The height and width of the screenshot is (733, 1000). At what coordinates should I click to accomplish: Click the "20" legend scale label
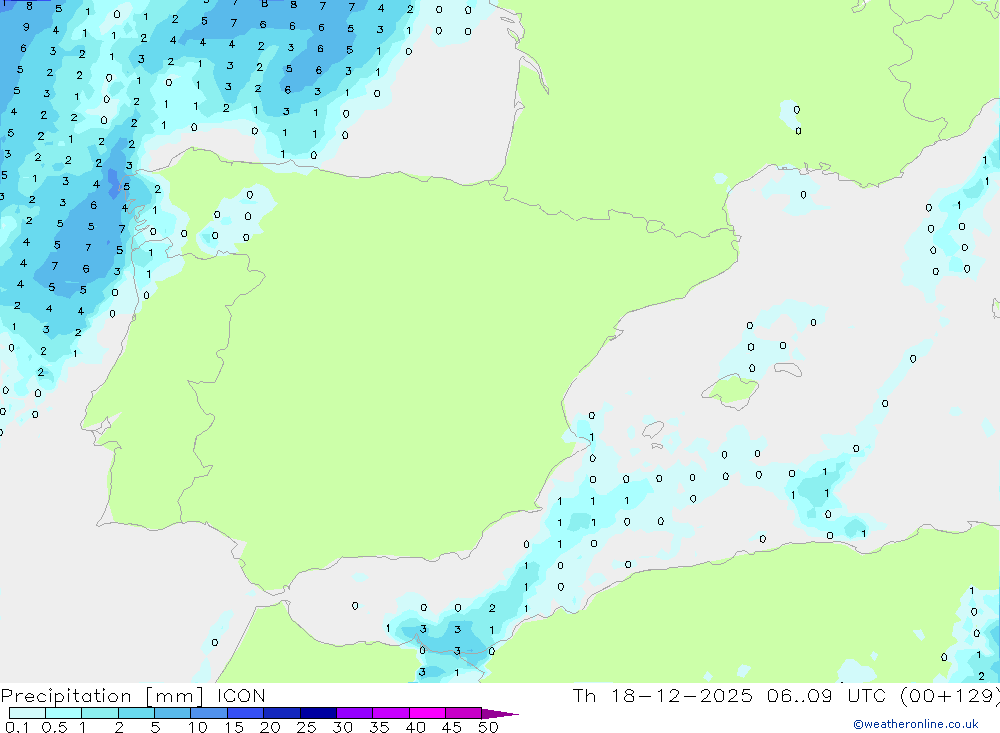tap(270, 727)
